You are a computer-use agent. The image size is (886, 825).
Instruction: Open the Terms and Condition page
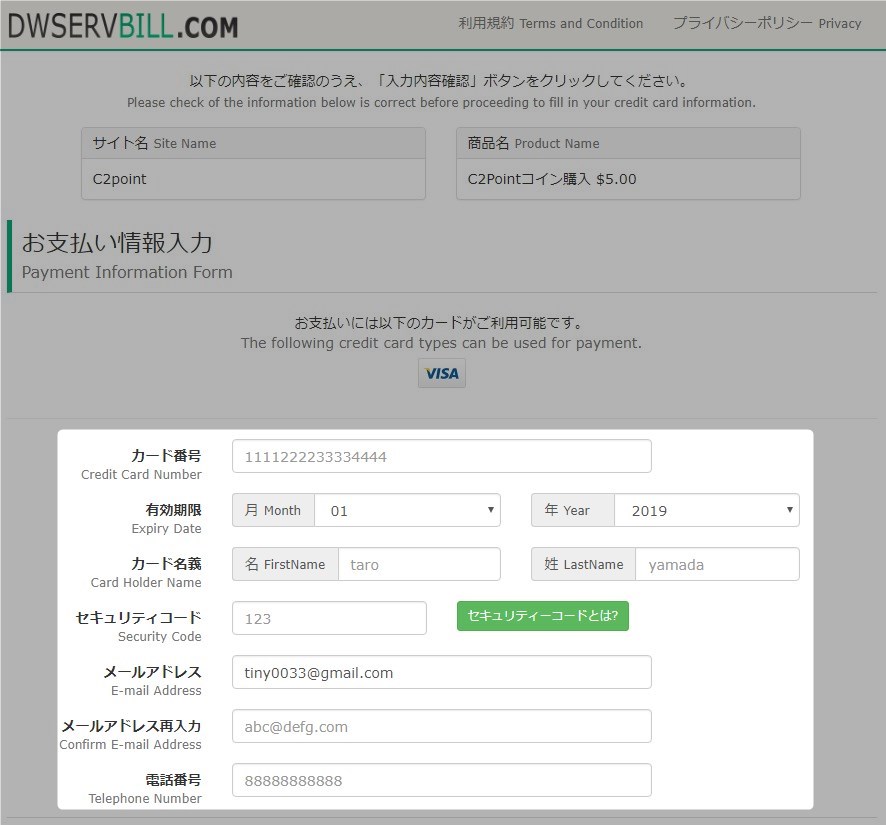(550, 23)
